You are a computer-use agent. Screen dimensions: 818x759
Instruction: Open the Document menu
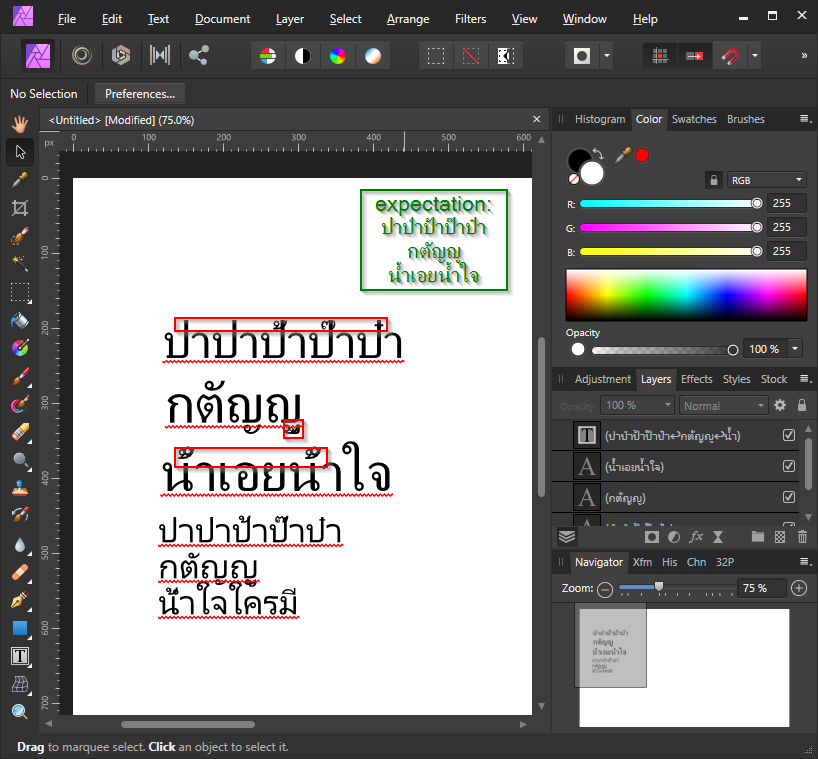coord(222,19)
